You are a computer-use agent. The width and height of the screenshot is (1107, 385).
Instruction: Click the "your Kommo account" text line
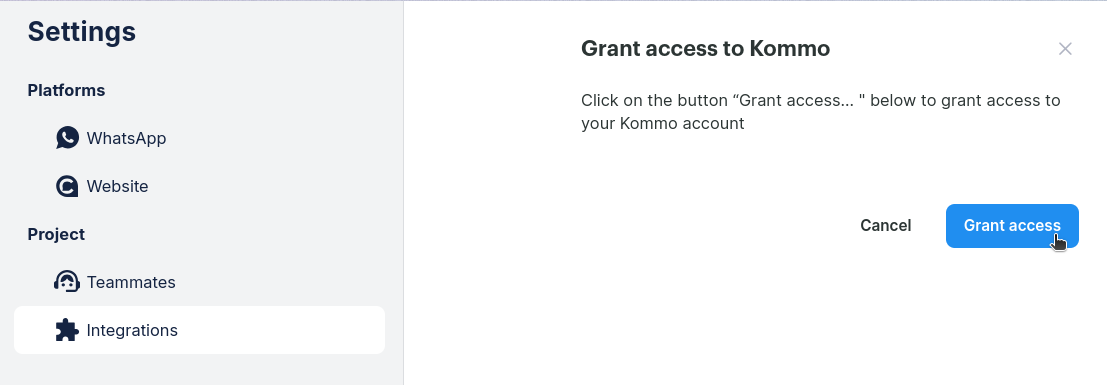point(663,124)
